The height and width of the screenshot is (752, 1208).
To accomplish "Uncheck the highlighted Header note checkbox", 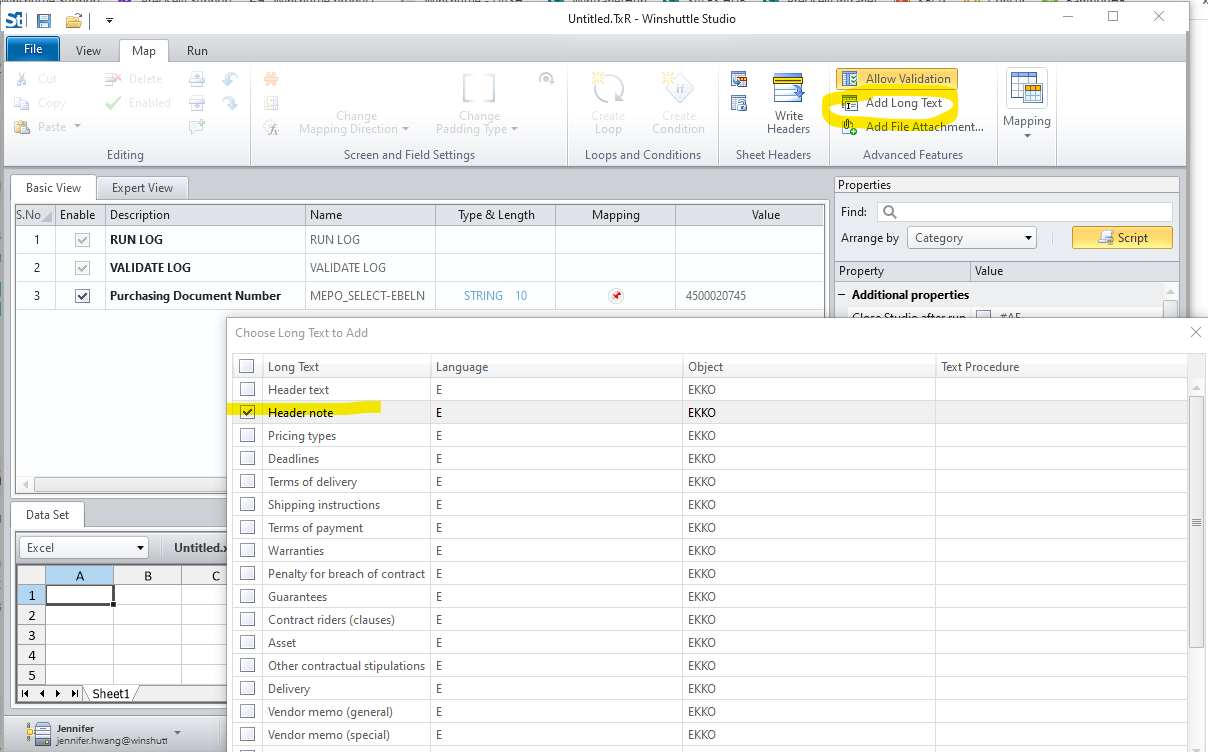I will pos(247,412).
